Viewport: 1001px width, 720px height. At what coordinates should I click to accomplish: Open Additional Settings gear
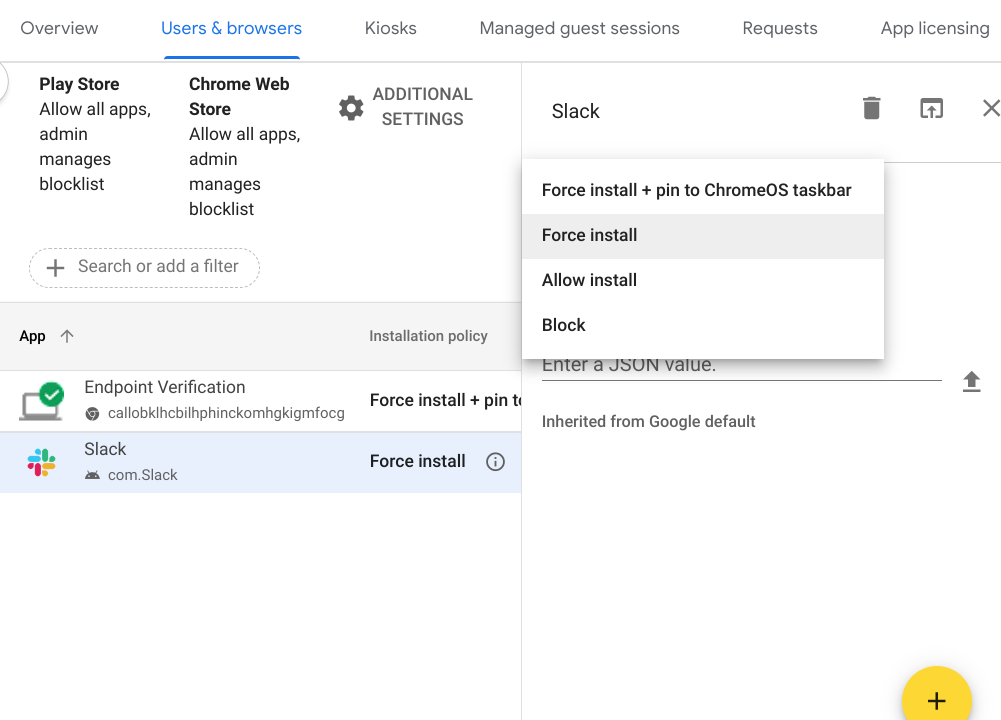pos(350,108)
